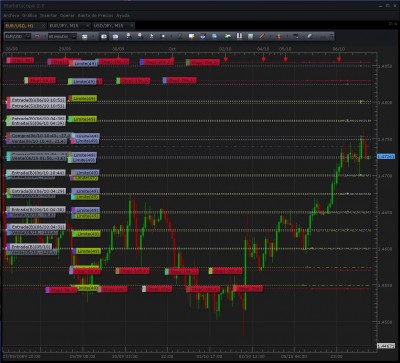Switch to the USD/JPY, M15 chart tab
Screen dimensions: 400x363
tap(113, 26)
